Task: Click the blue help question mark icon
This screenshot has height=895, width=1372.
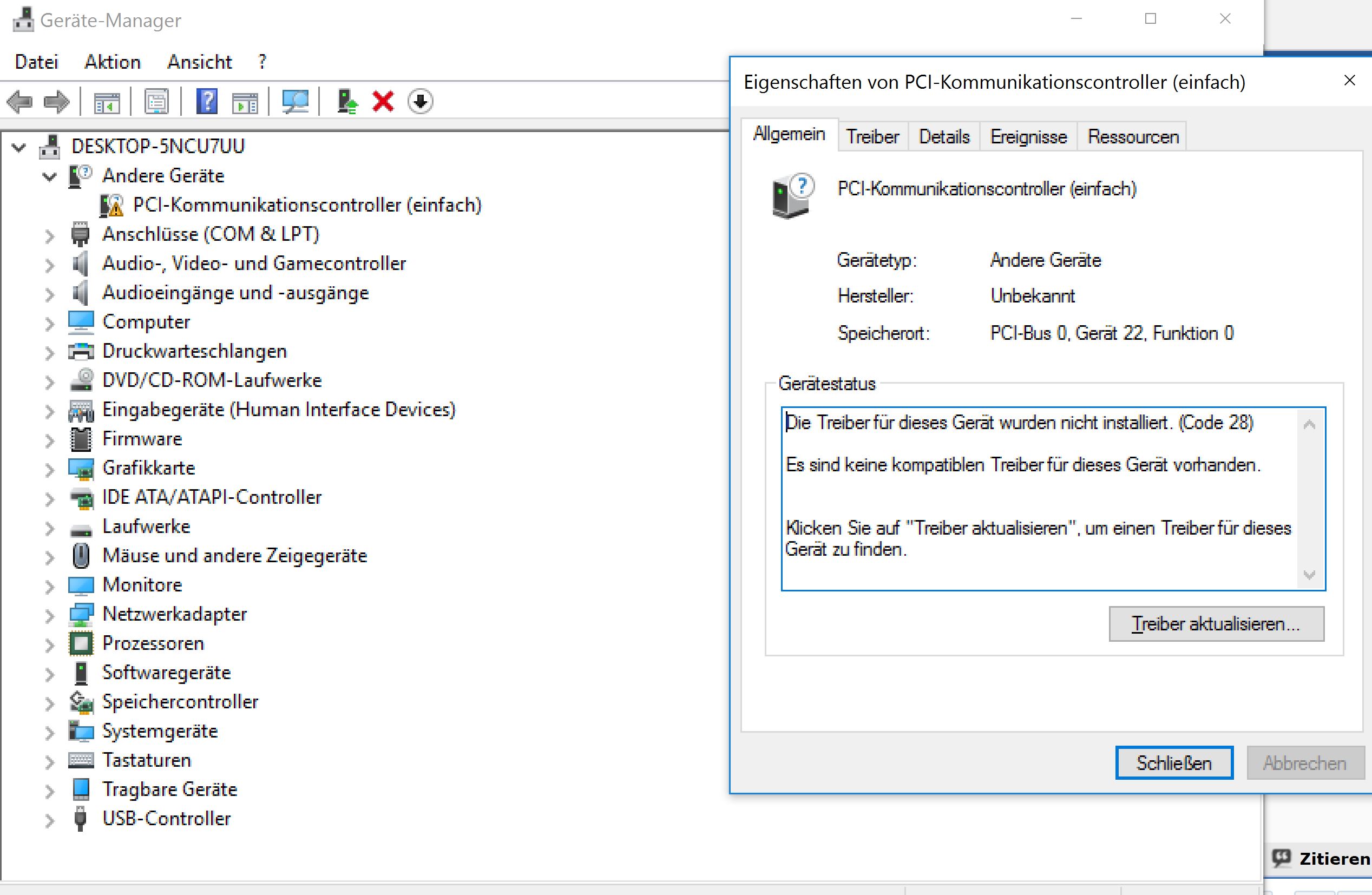Action: 206,102
